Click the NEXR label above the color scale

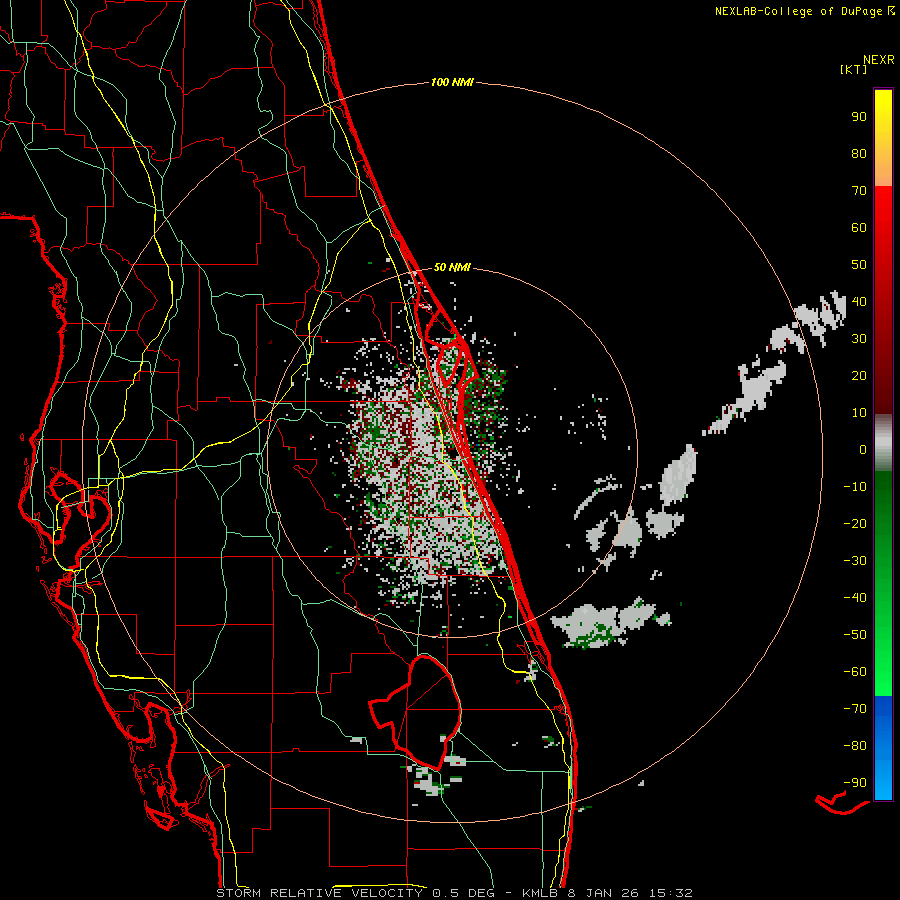click(x=879, y=60)
